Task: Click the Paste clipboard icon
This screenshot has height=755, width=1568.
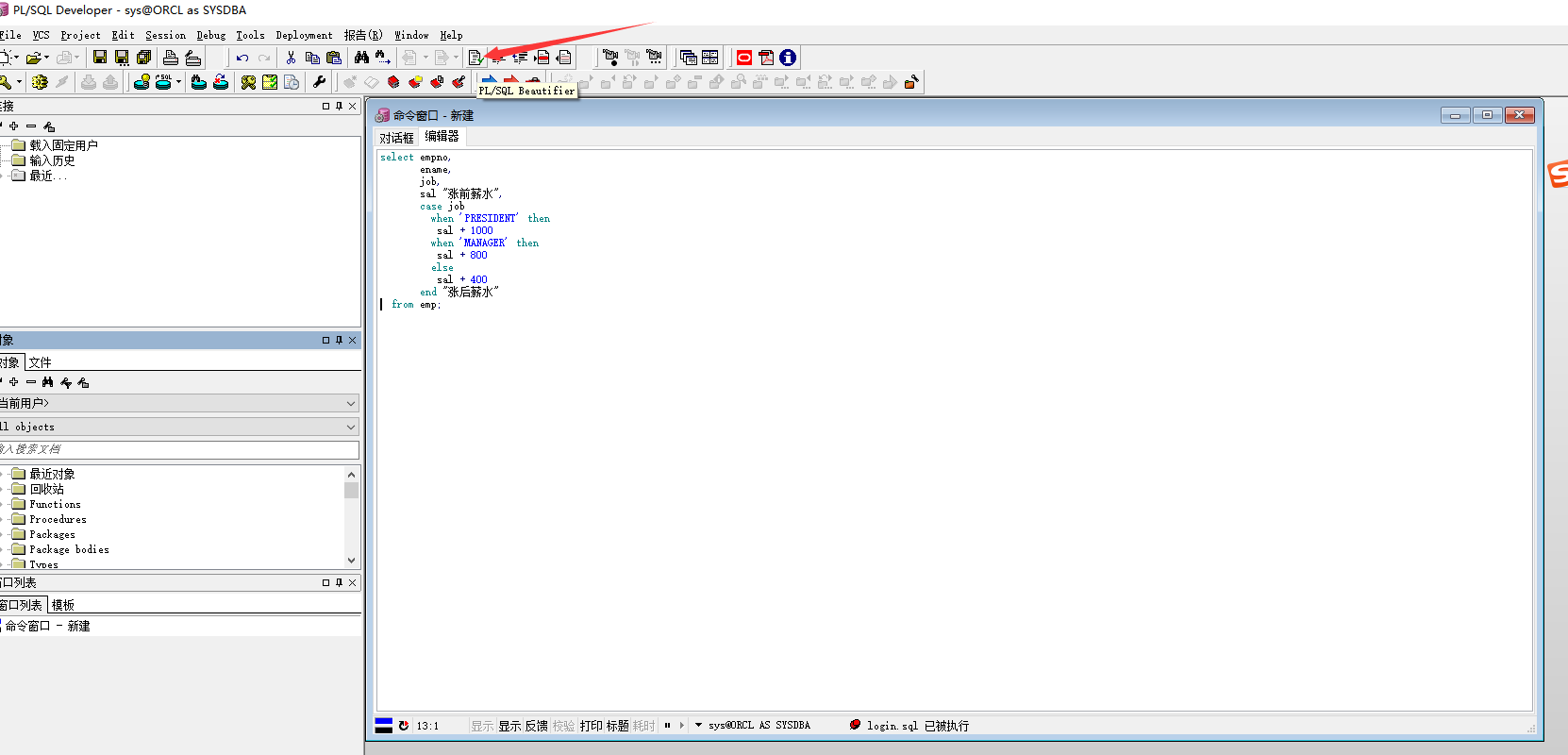Action: 334,58
